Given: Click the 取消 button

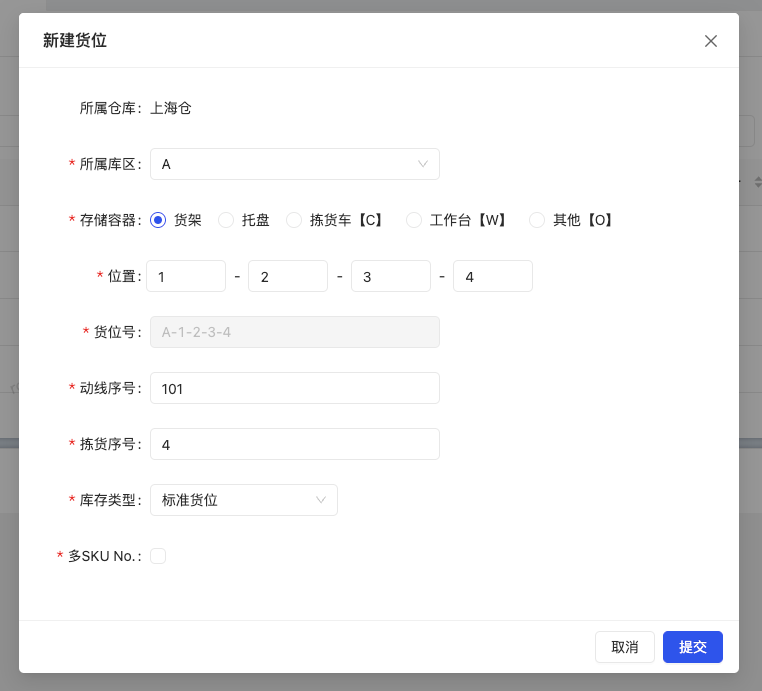Looking at the screenshot, I should [625, 647].
